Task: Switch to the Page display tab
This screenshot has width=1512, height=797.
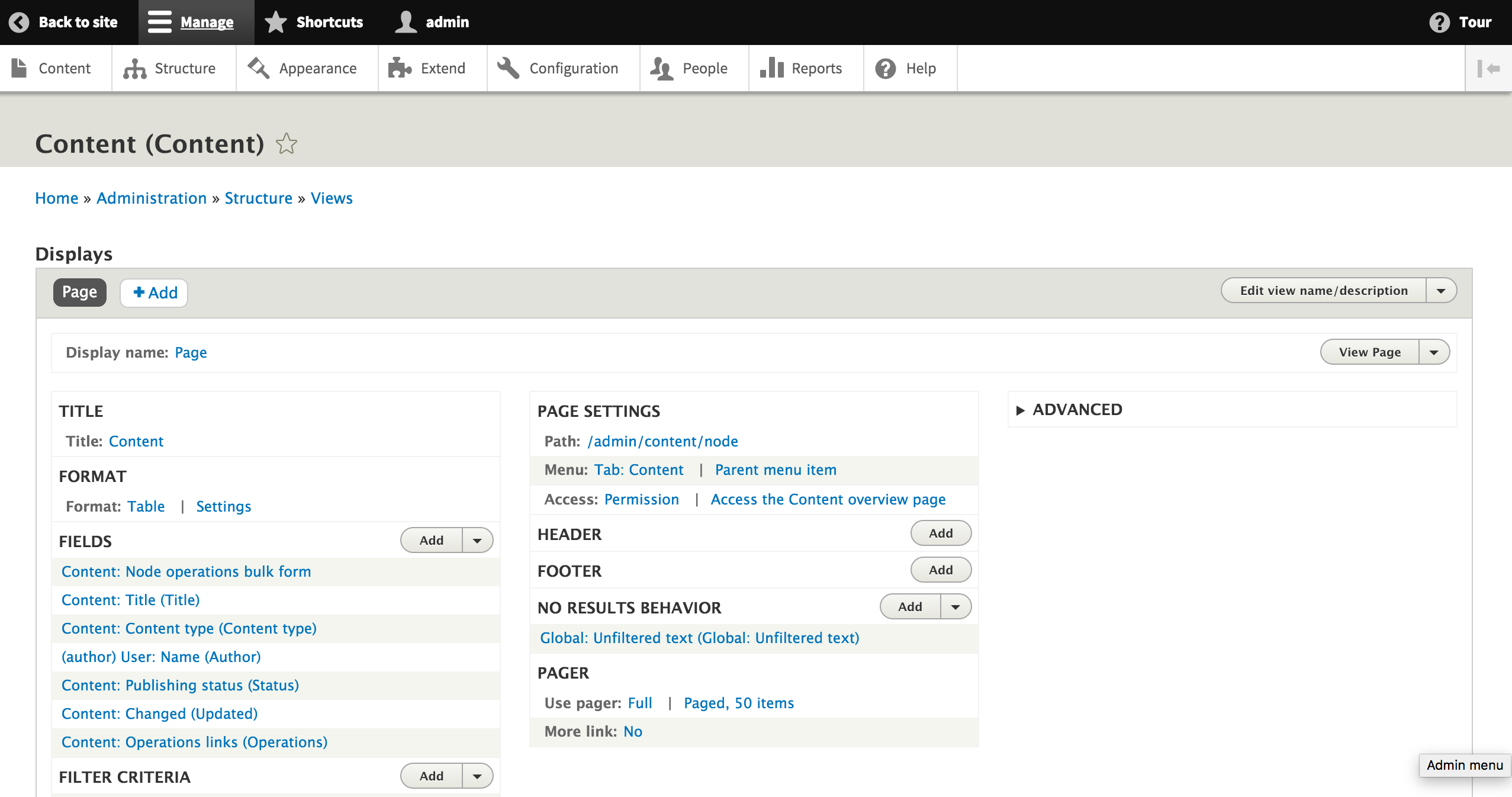Action: click(79, 291)
